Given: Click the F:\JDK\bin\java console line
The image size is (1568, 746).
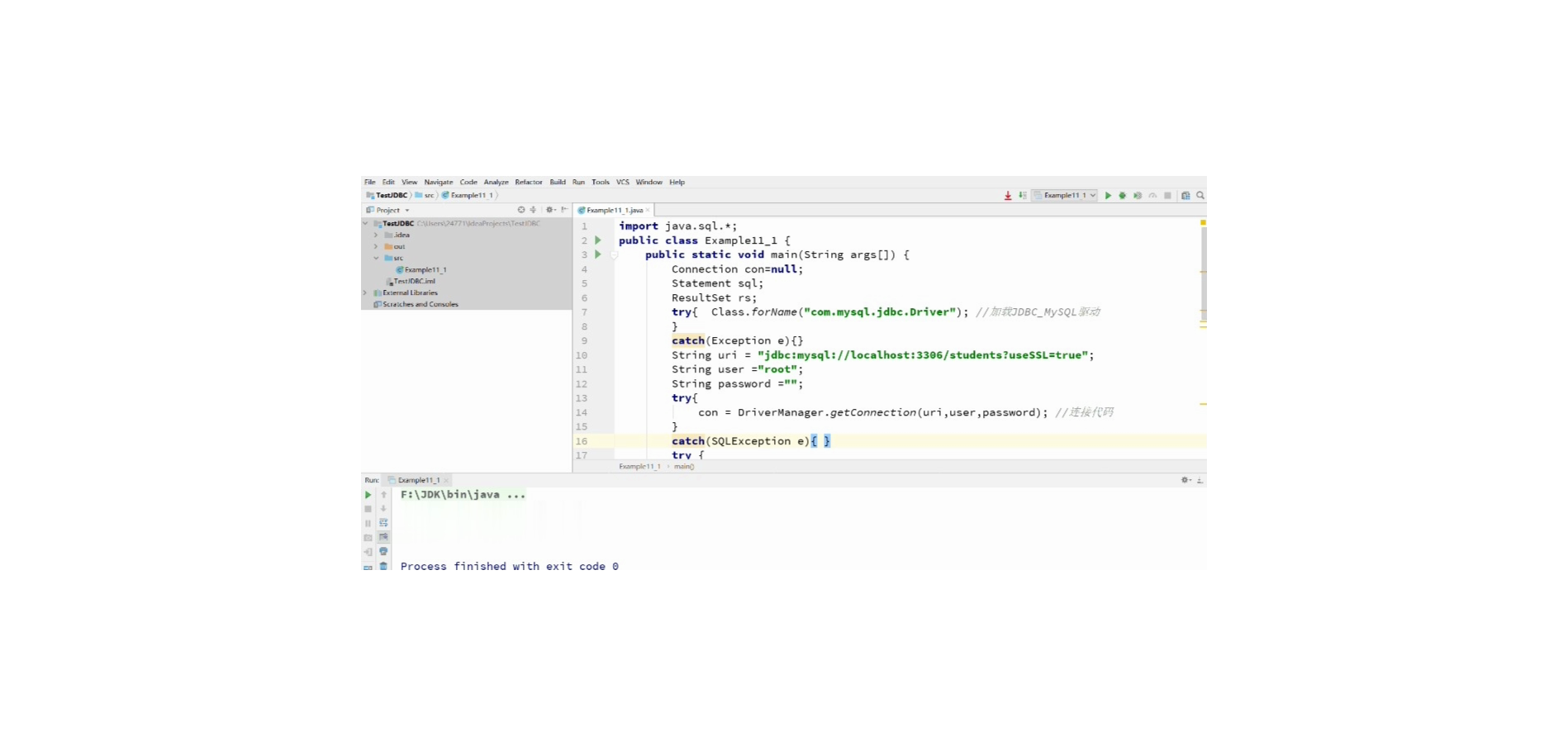Looking at the screenshot, I should [x=463, y=495].
